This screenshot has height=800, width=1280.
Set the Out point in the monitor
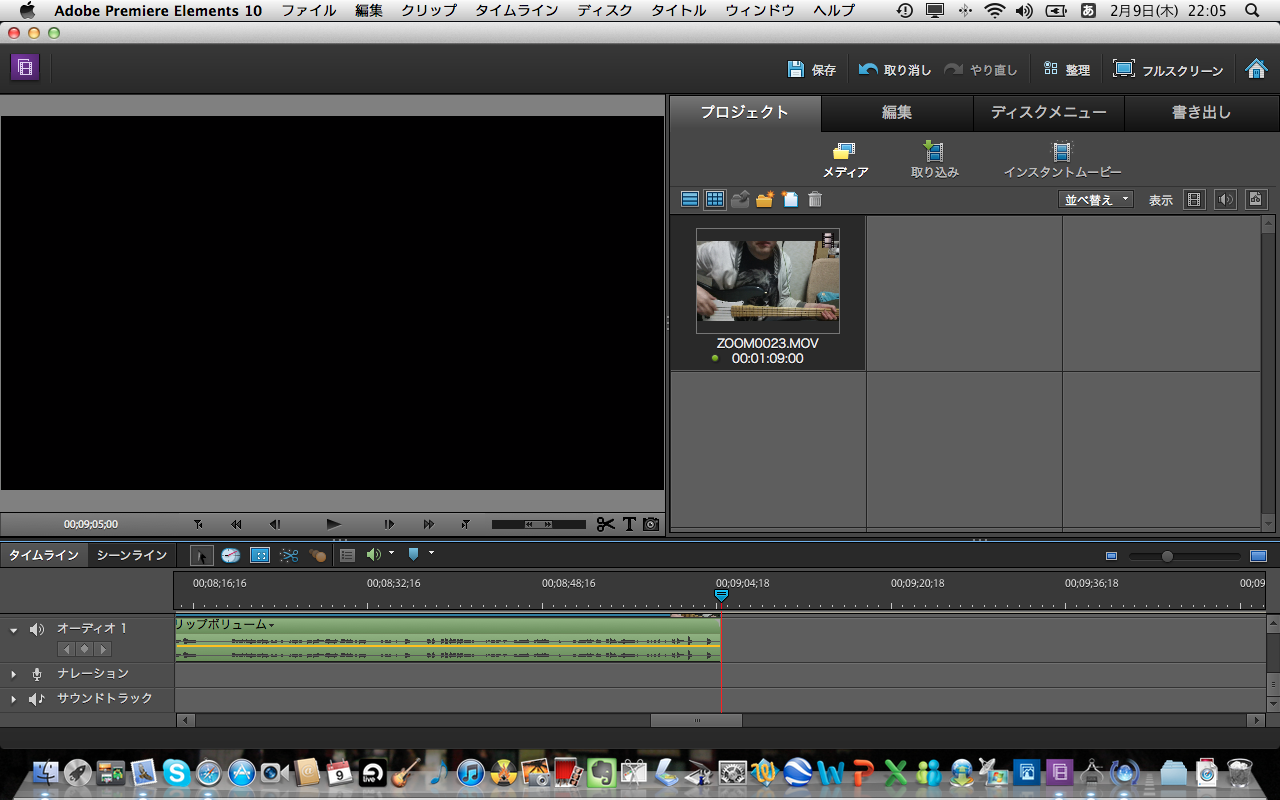[x=465, y=524]
